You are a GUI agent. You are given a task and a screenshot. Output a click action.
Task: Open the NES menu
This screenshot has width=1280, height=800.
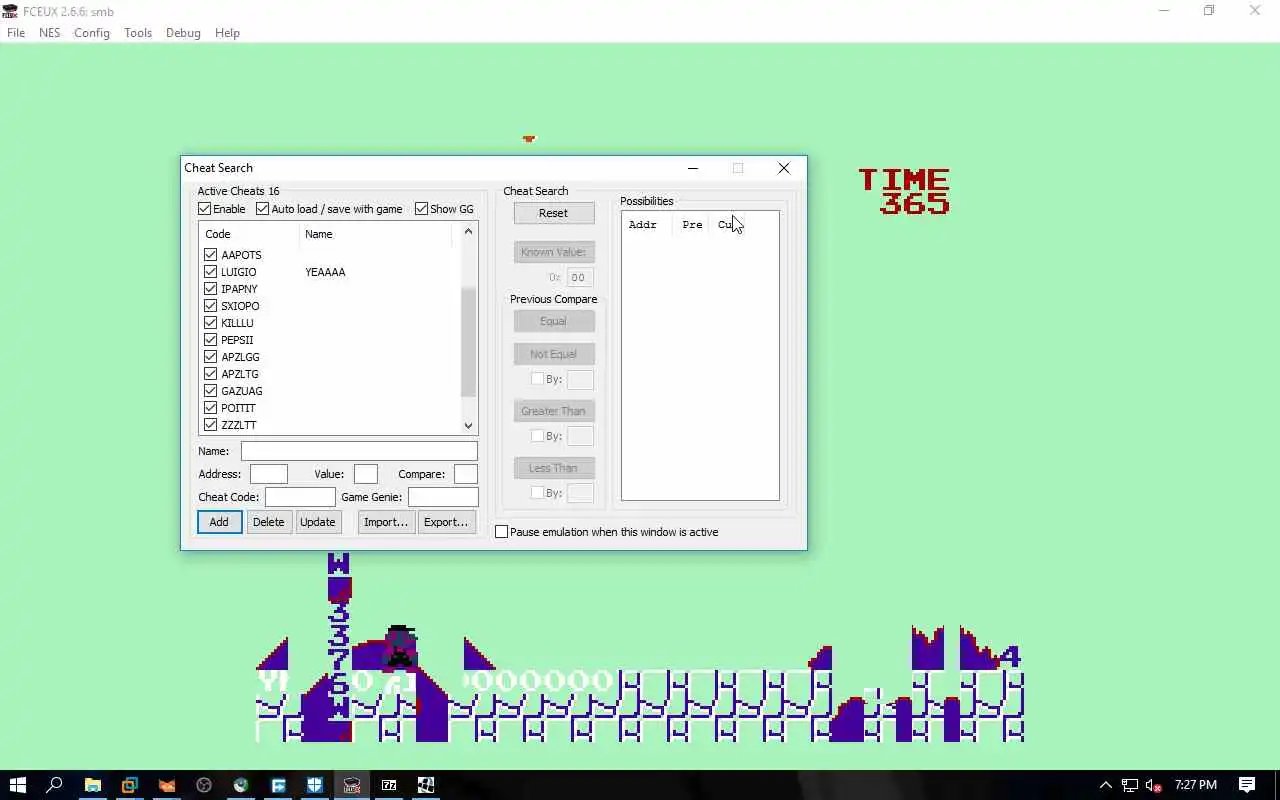point(50,33)
